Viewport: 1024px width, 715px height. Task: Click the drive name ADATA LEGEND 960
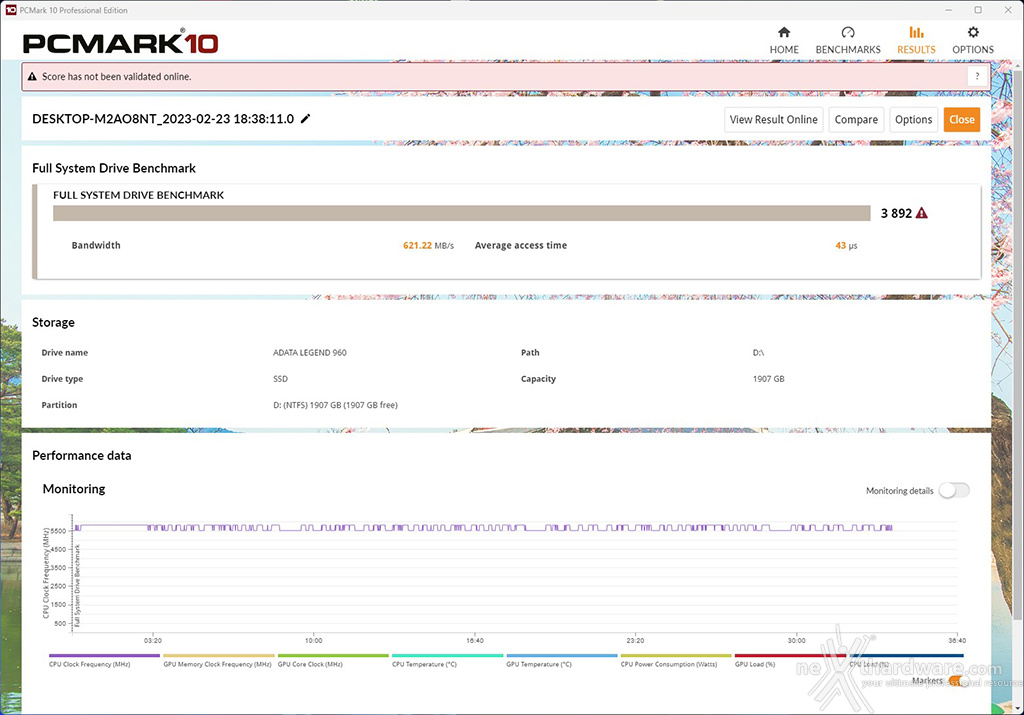pos(310,353)
